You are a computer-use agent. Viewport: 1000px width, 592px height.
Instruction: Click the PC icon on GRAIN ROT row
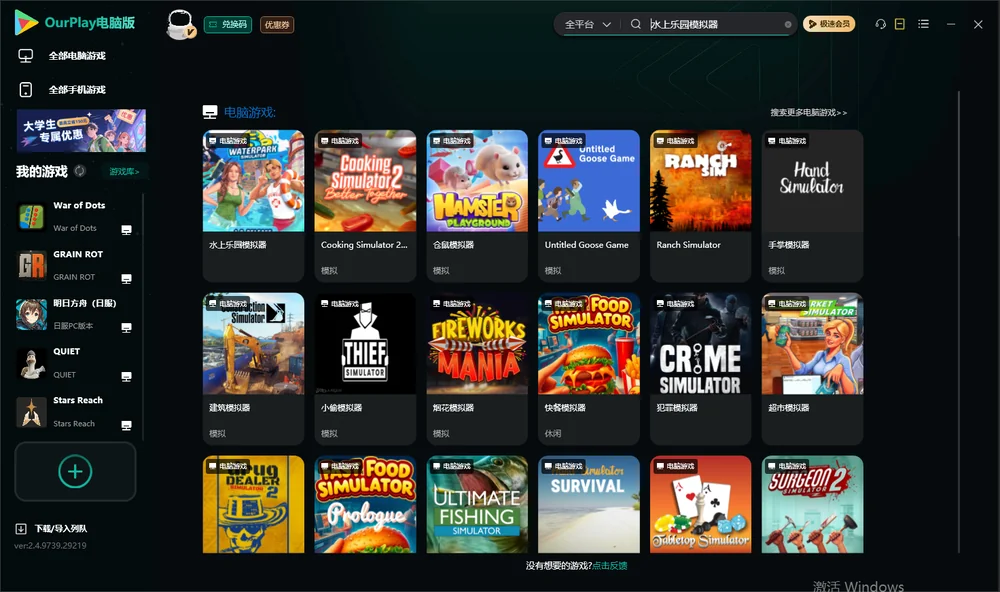pos(126,279)
